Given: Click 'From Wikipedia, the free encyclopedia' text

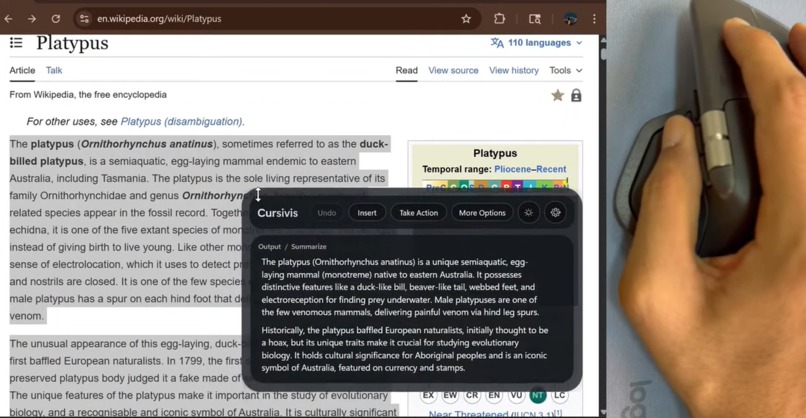Looking at the screenshot, I should [88, 95].
